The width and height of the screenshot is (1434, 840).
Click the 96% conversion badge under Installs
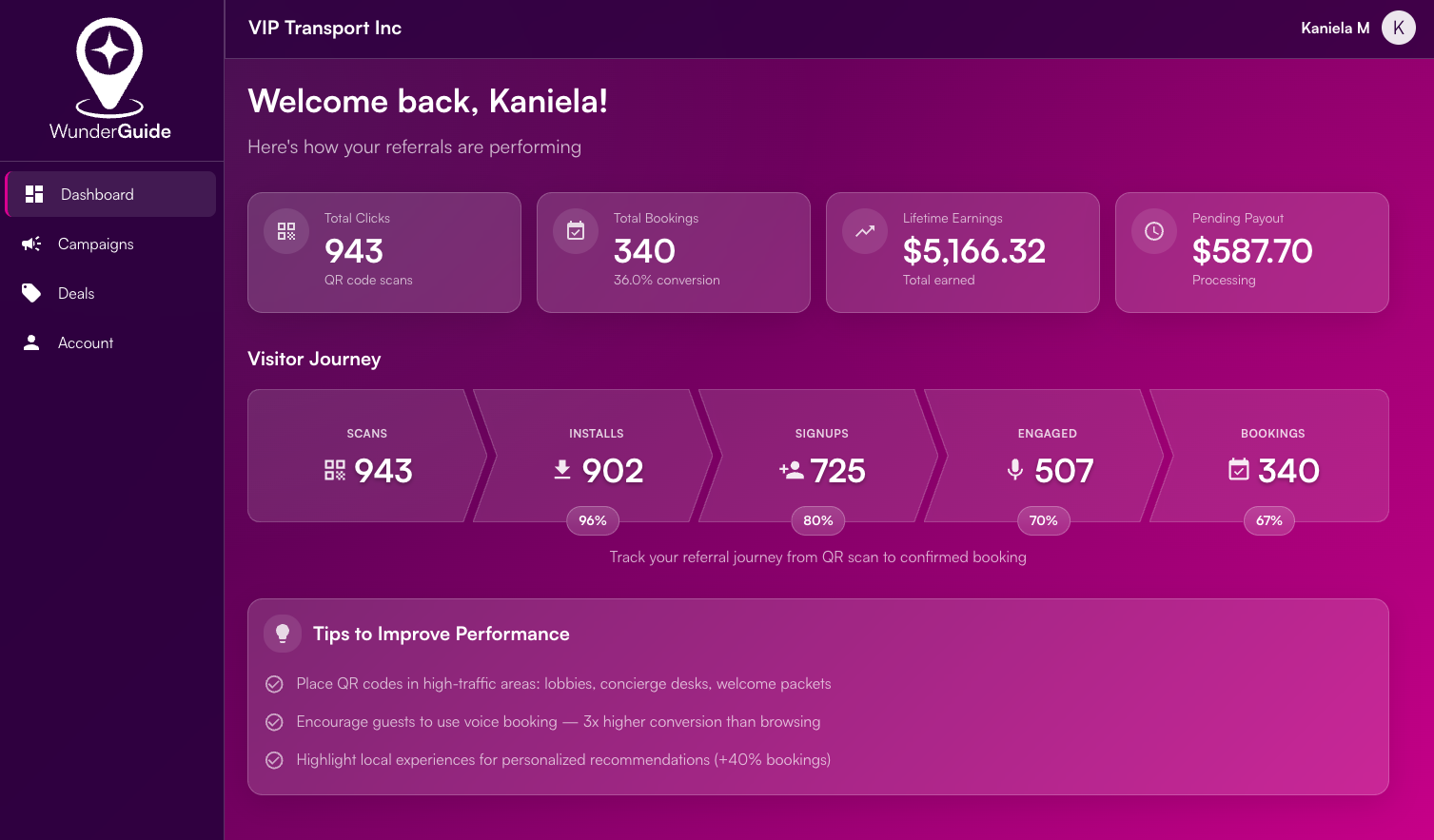(x=593, y=520)
